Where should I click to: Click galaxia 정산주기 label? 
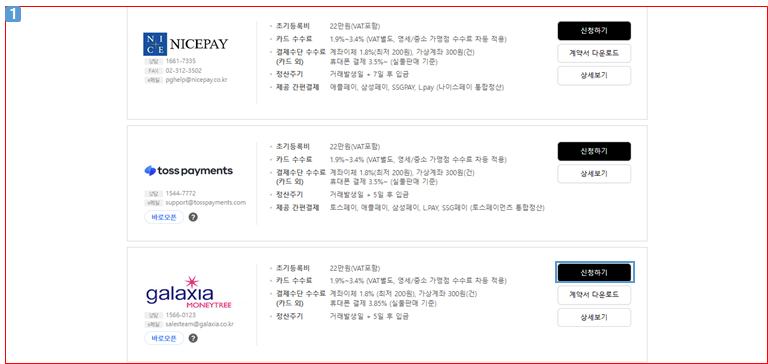pos(289,316)
